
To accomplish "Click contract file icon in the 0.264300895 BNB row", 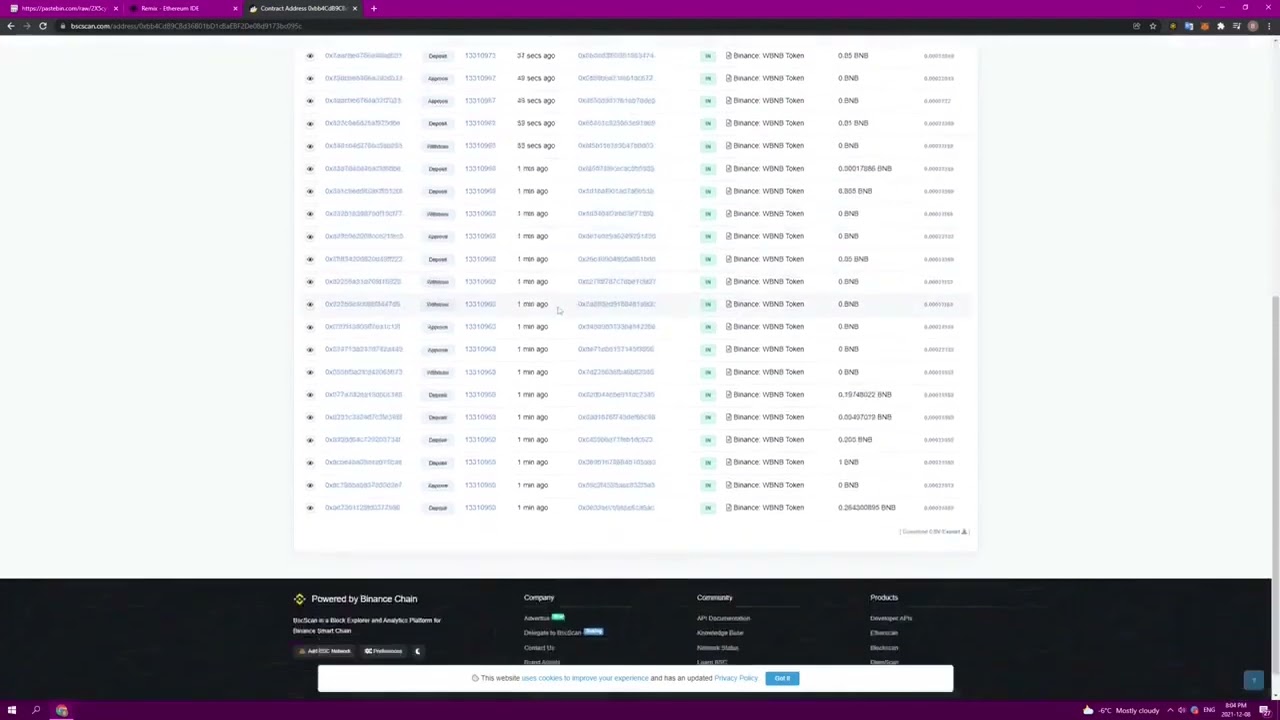I will [729, 508].
